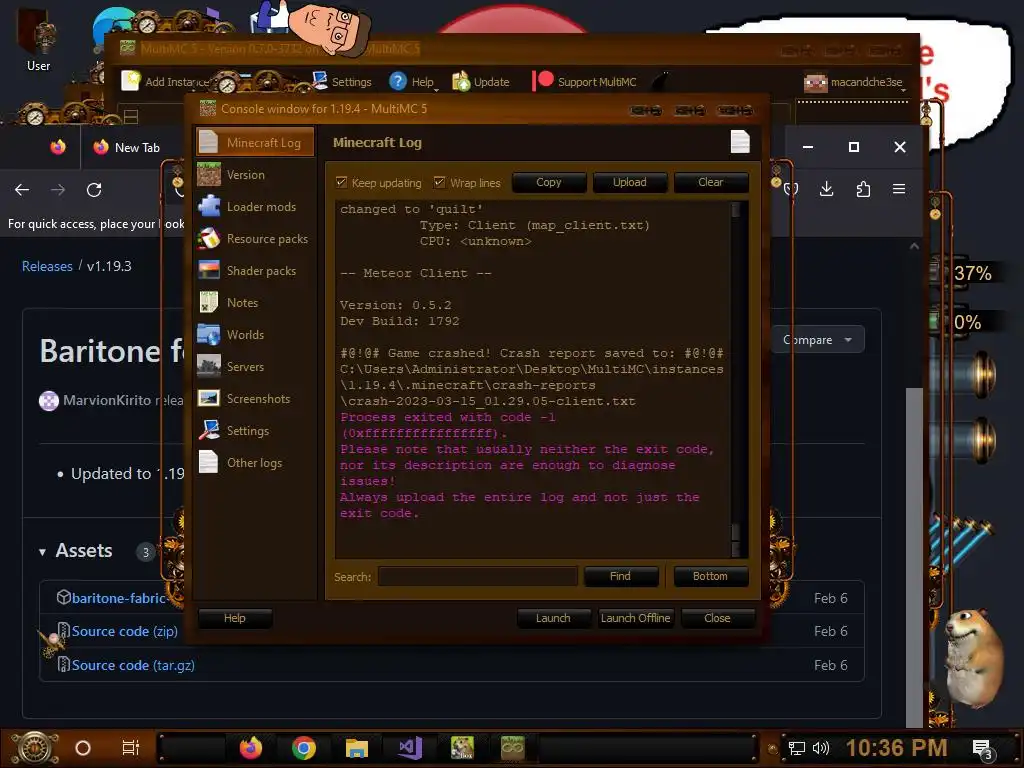Open Task View on taskbar
Screen dimensions: 1024x768
(x=131, y=748)
